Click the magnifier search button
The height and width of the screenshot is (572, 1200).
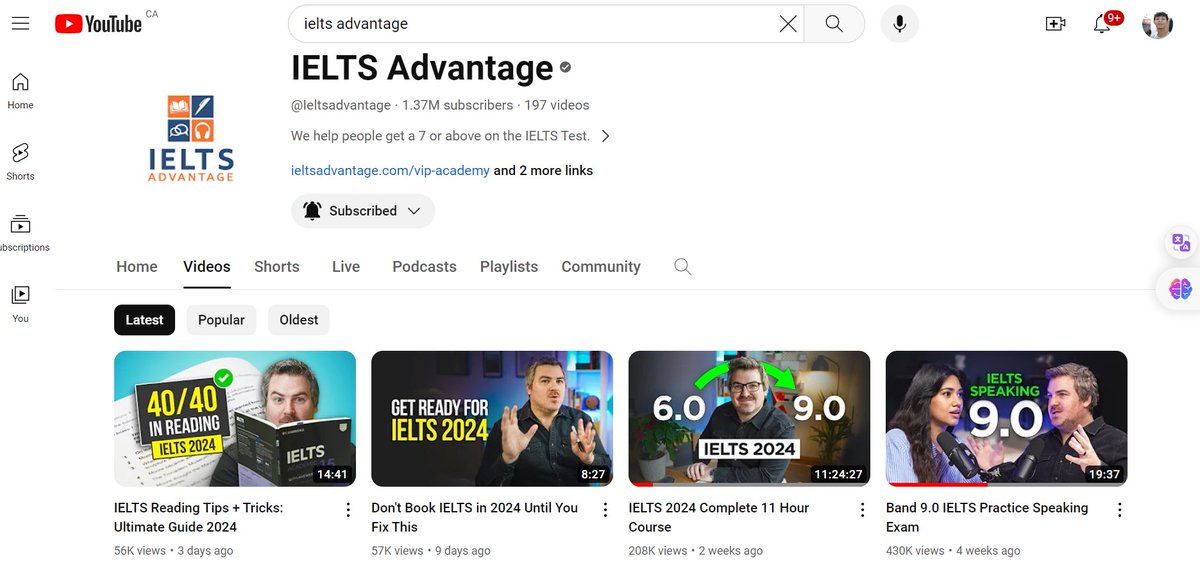coord(834,23)
